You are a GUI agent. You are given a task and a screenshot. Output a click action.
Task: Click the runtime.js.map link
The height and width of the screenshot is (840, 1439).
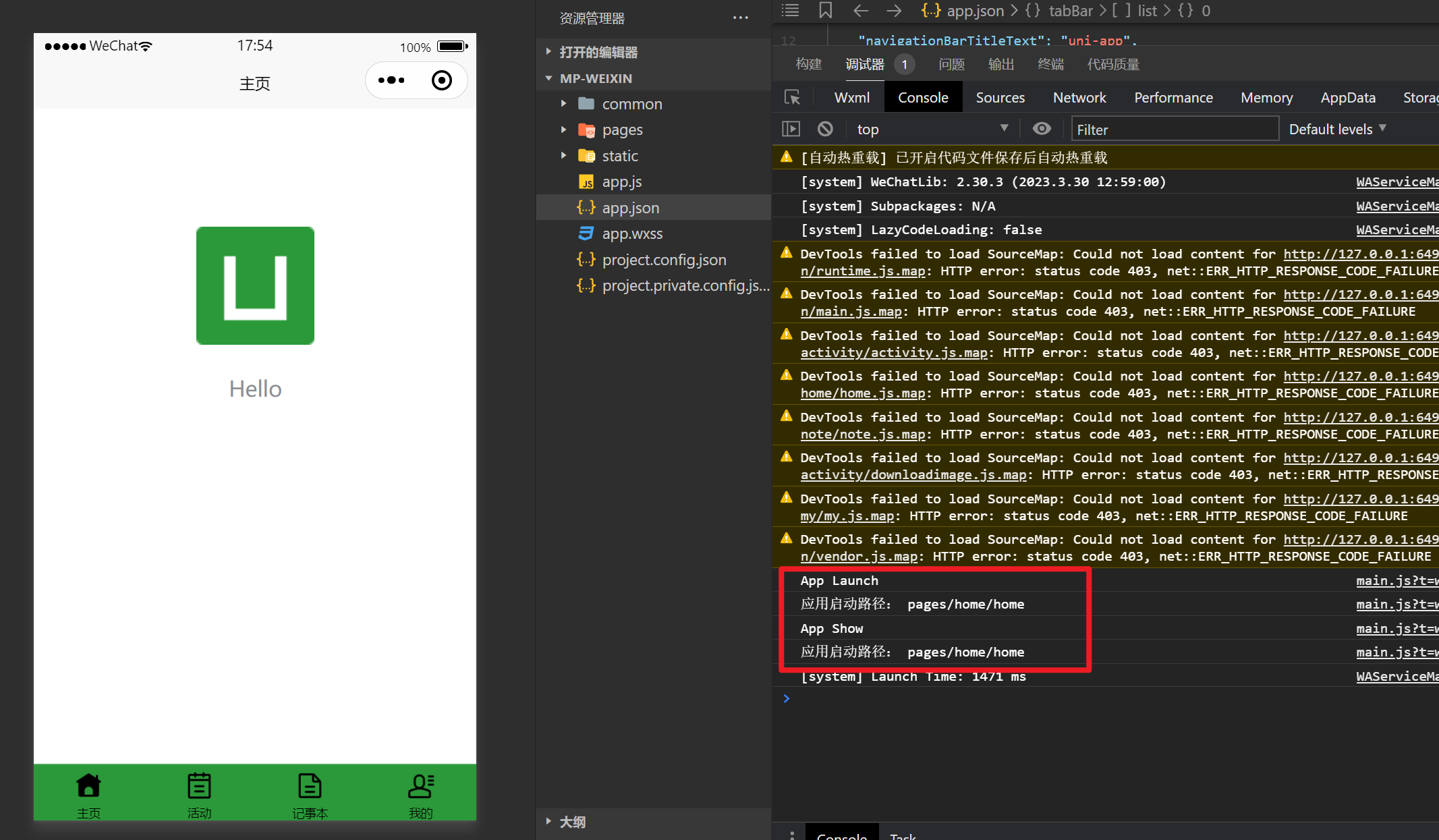coord(863,271)
